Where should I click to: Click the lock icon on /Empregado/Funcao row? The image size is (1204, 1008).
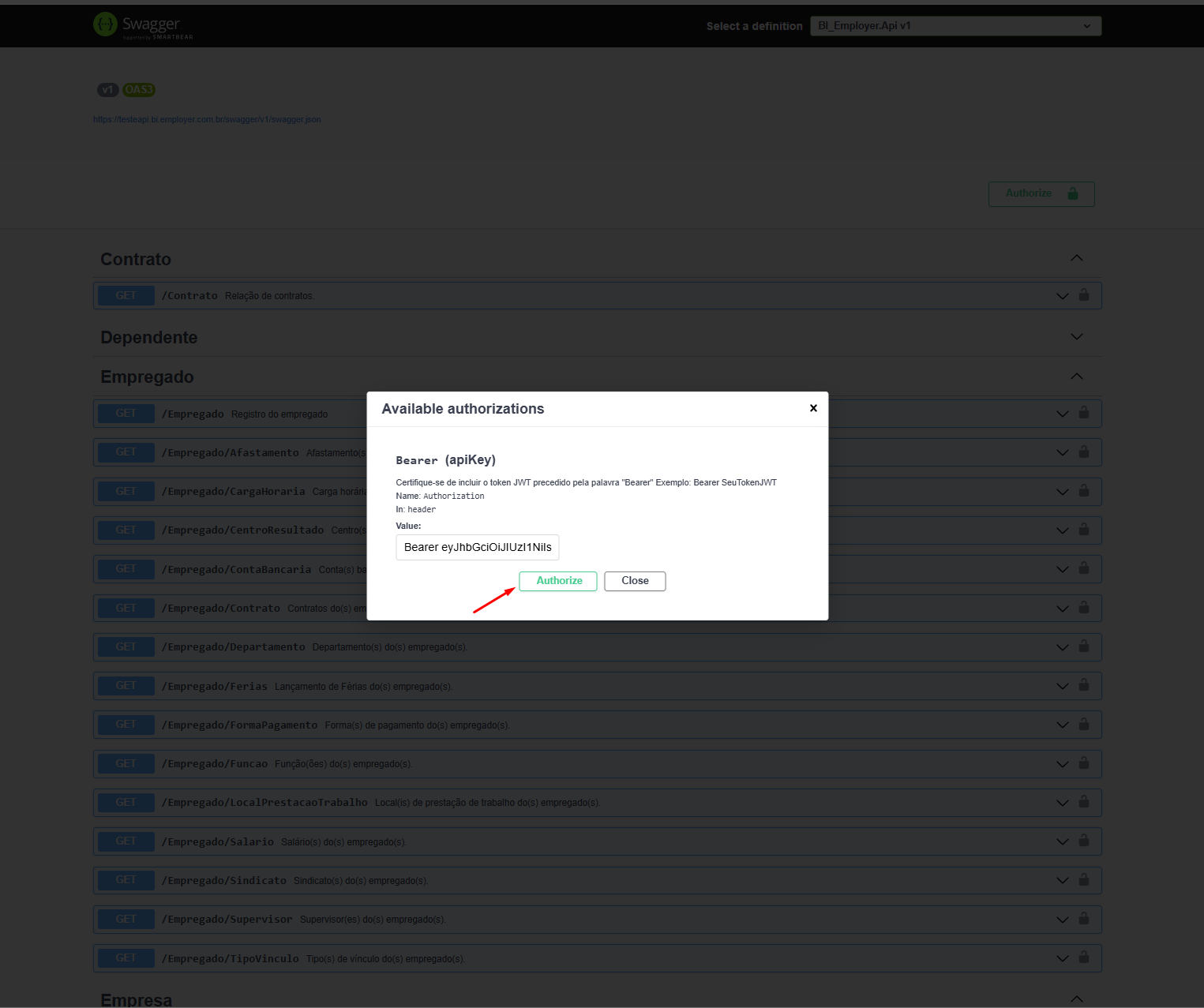coord(1084,763)
